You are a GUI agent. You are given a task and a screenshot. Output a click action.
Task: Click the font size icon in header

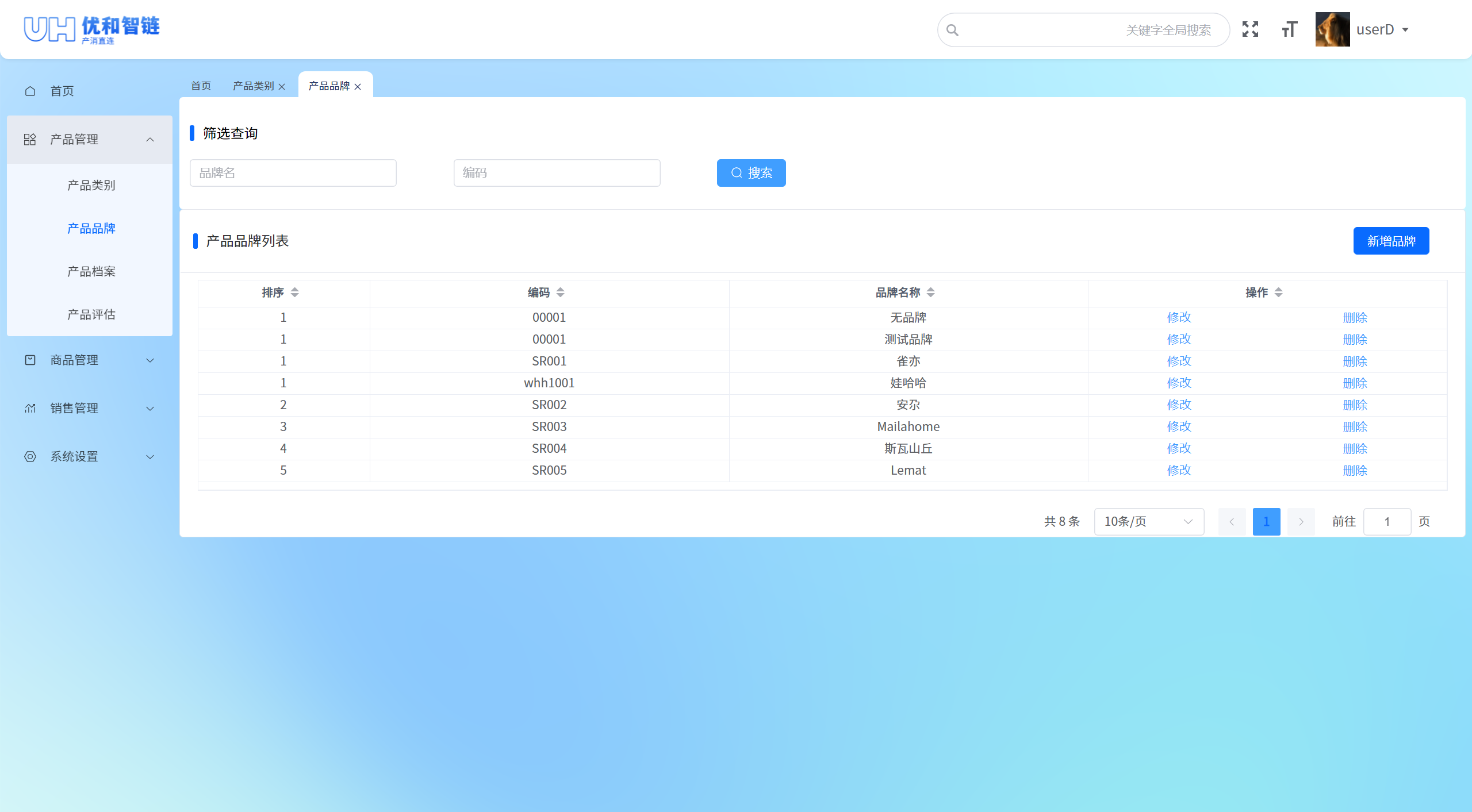click(x=1290, y=29)
